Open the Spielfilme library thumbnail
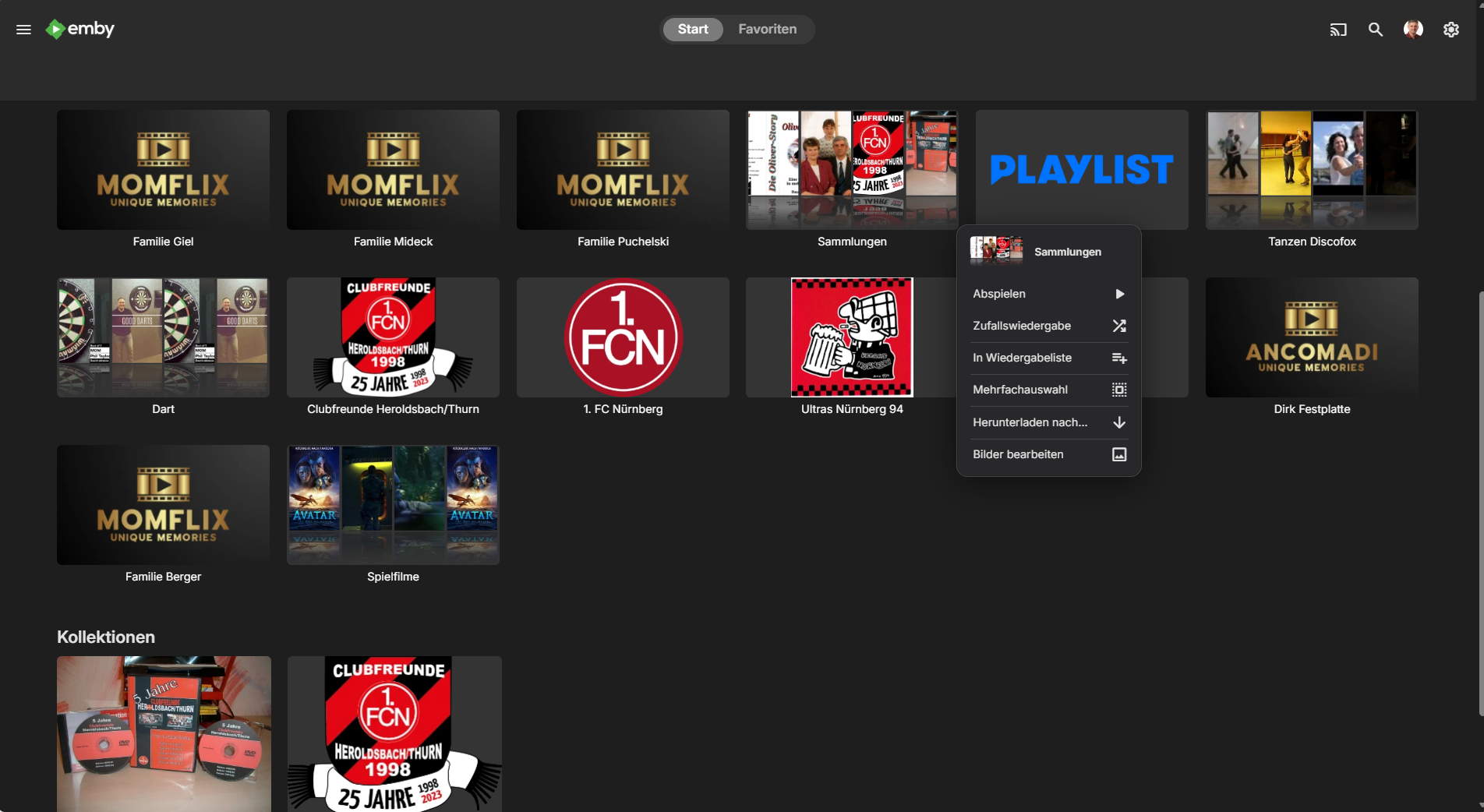 (393, 505)
